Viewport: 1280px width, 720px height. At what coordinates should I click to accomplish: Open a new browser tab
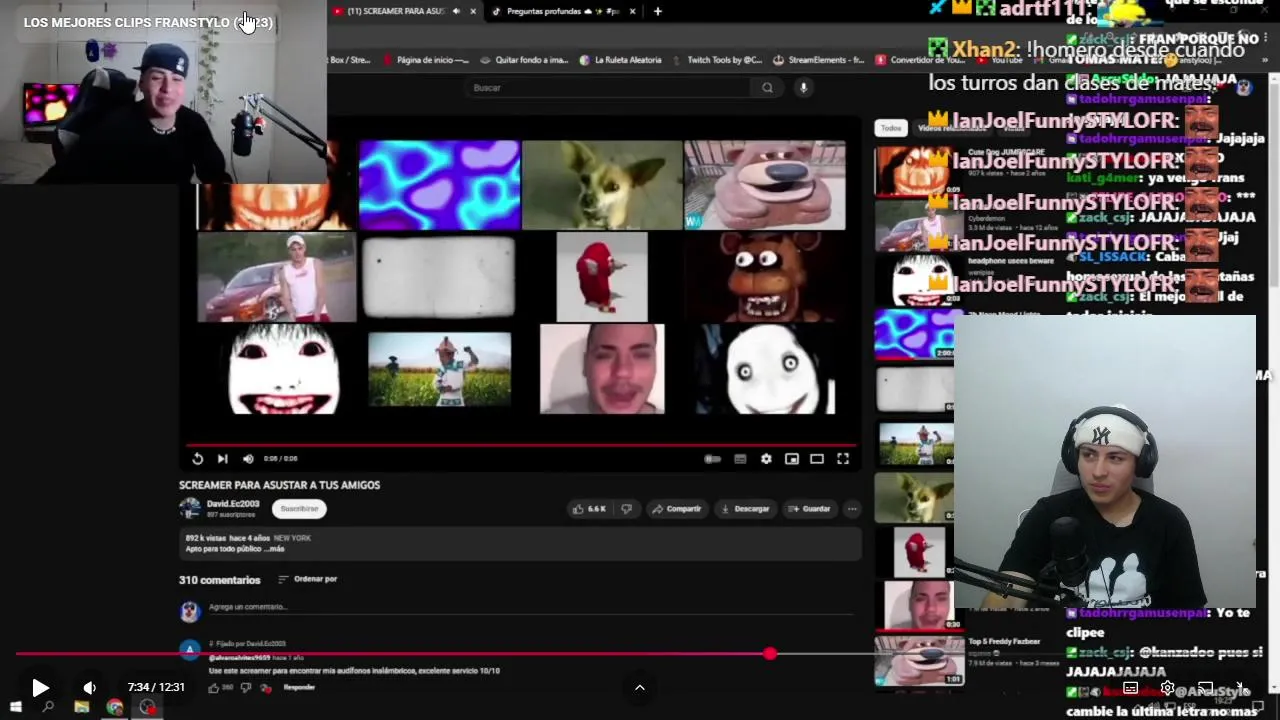657,11
